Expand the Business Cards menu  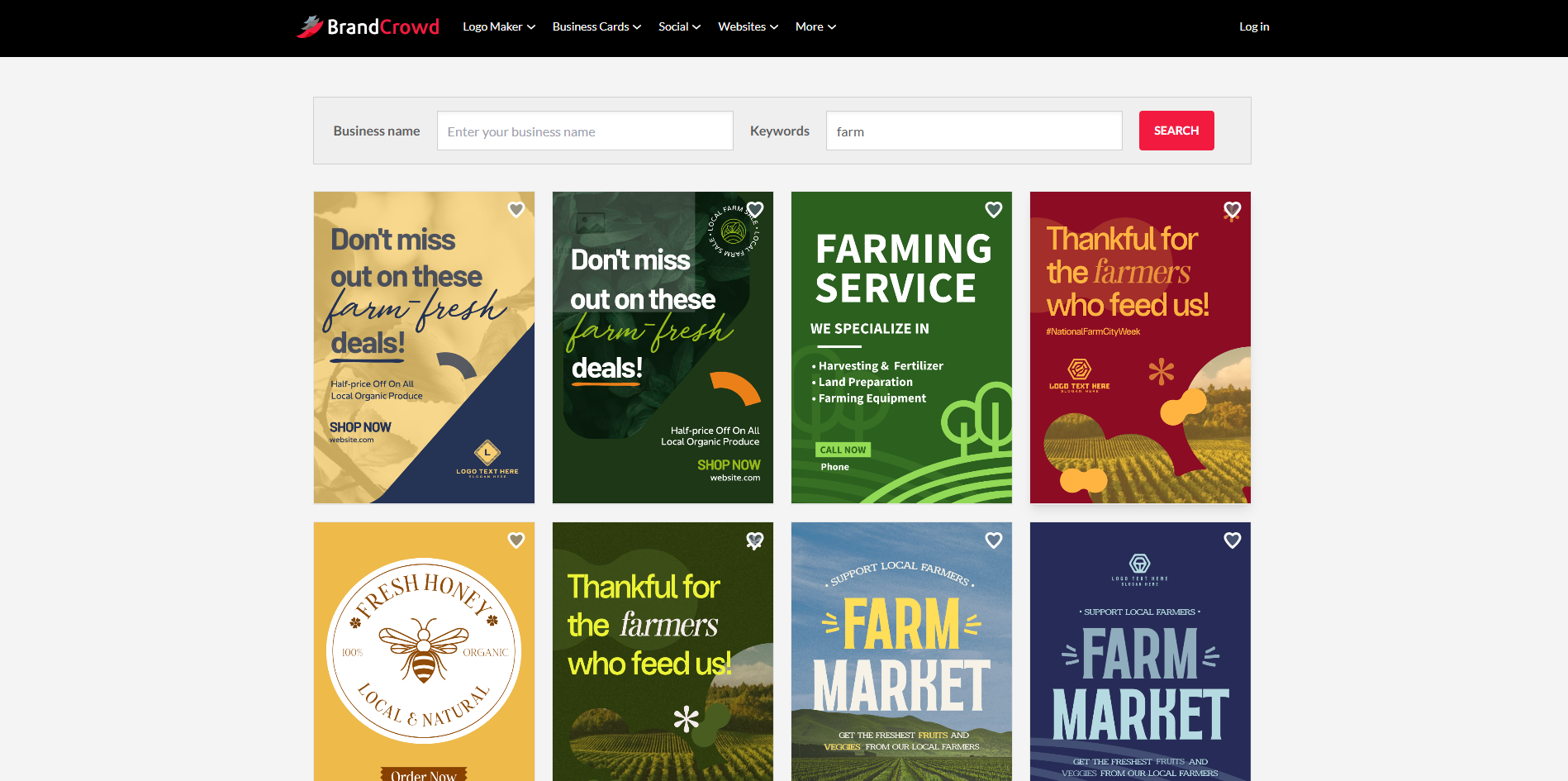595,26
